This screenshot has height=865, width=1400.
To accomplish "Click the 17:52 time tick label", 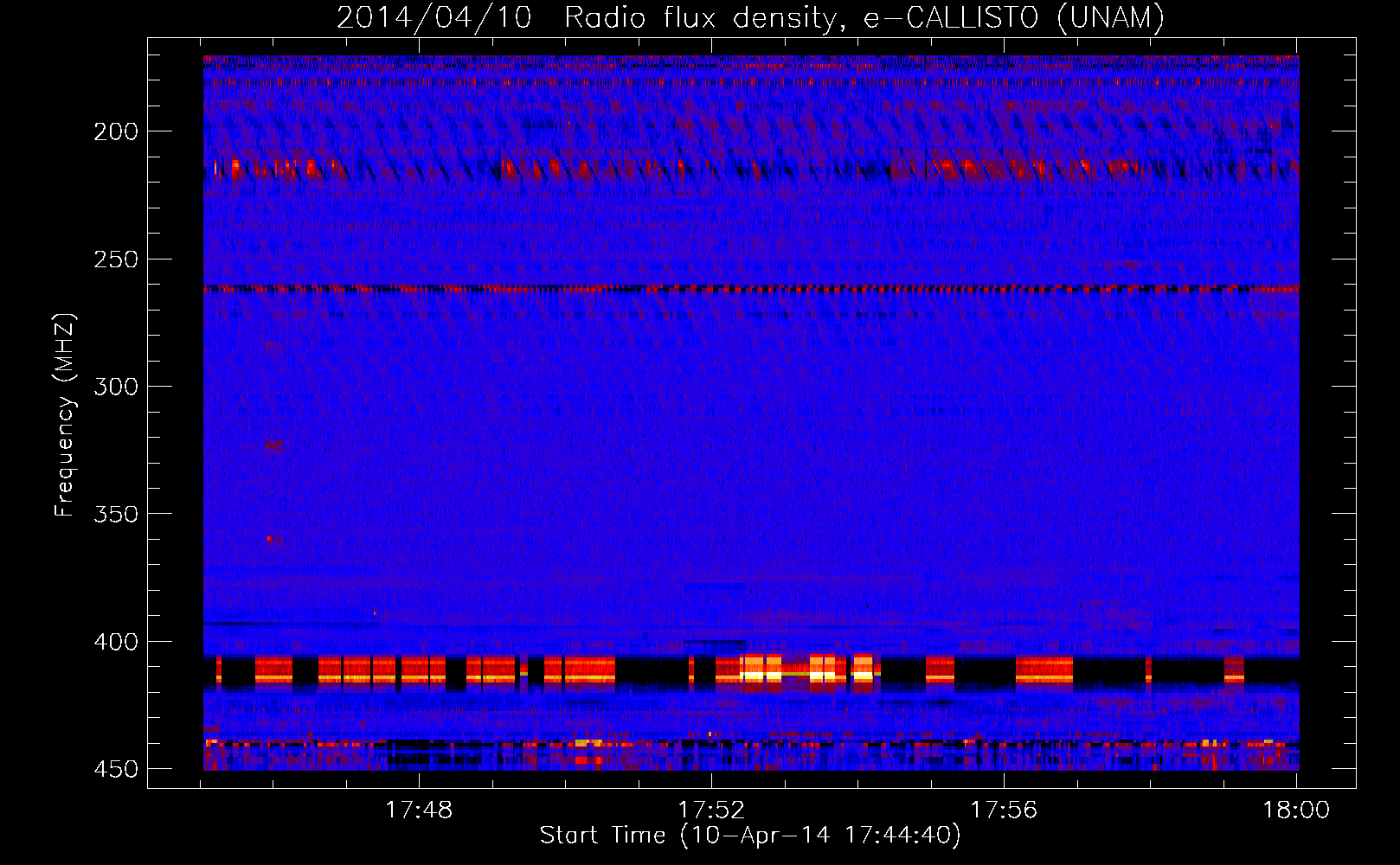I will point(711,811).
